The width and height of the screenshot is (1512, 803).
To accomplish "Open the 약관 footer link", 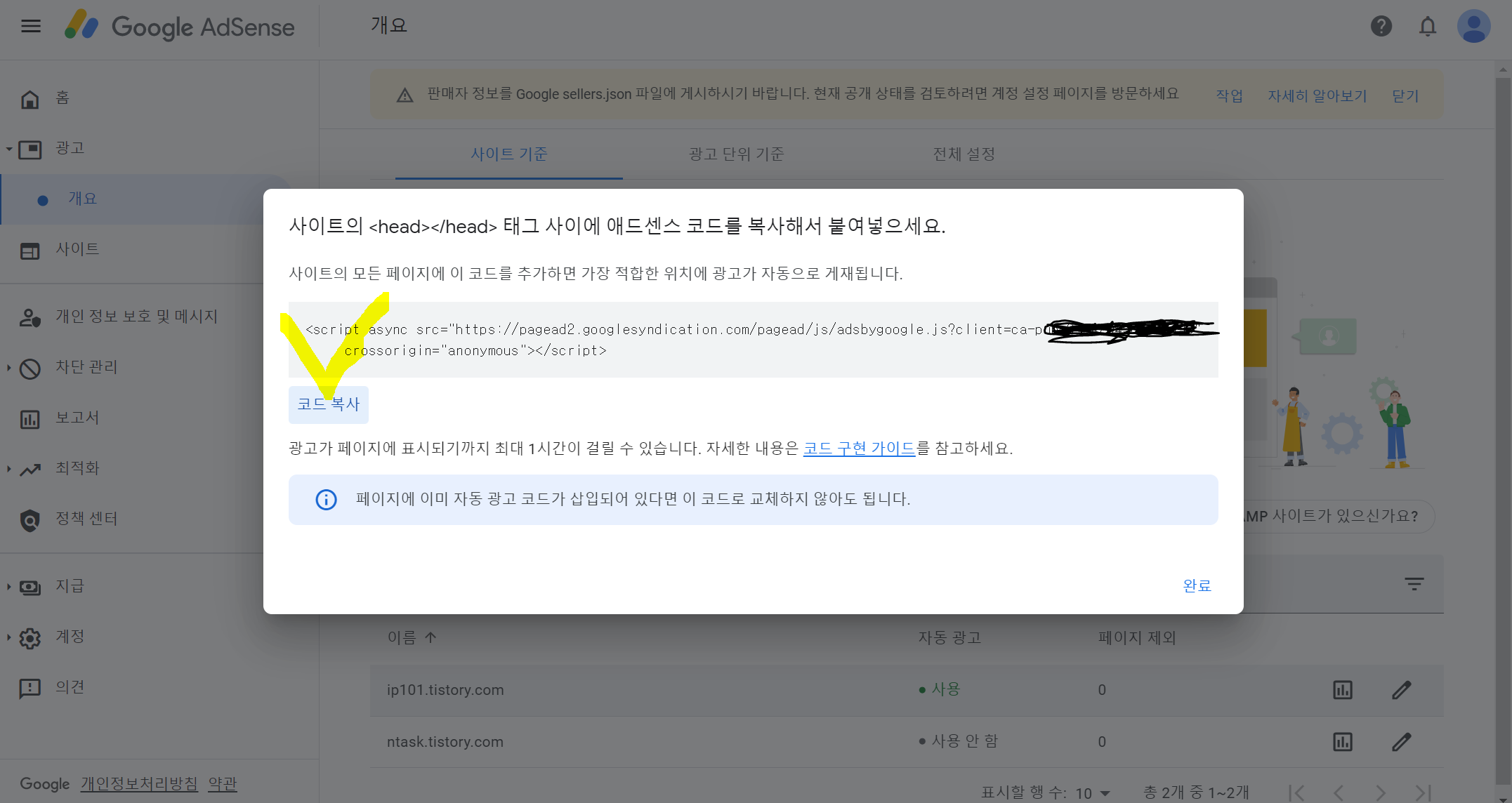I will coord(223,783).
